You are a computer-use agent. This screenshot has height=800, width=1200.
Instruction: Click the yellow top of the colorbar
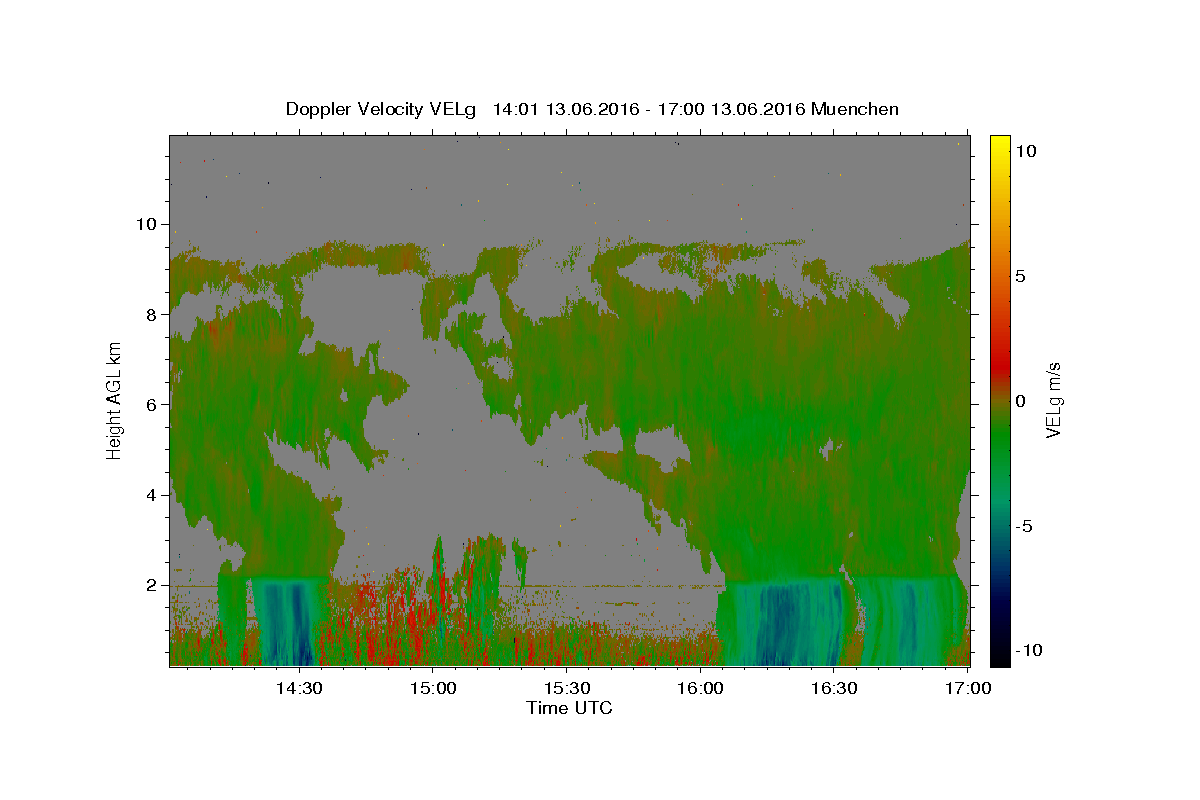point(999,140)
